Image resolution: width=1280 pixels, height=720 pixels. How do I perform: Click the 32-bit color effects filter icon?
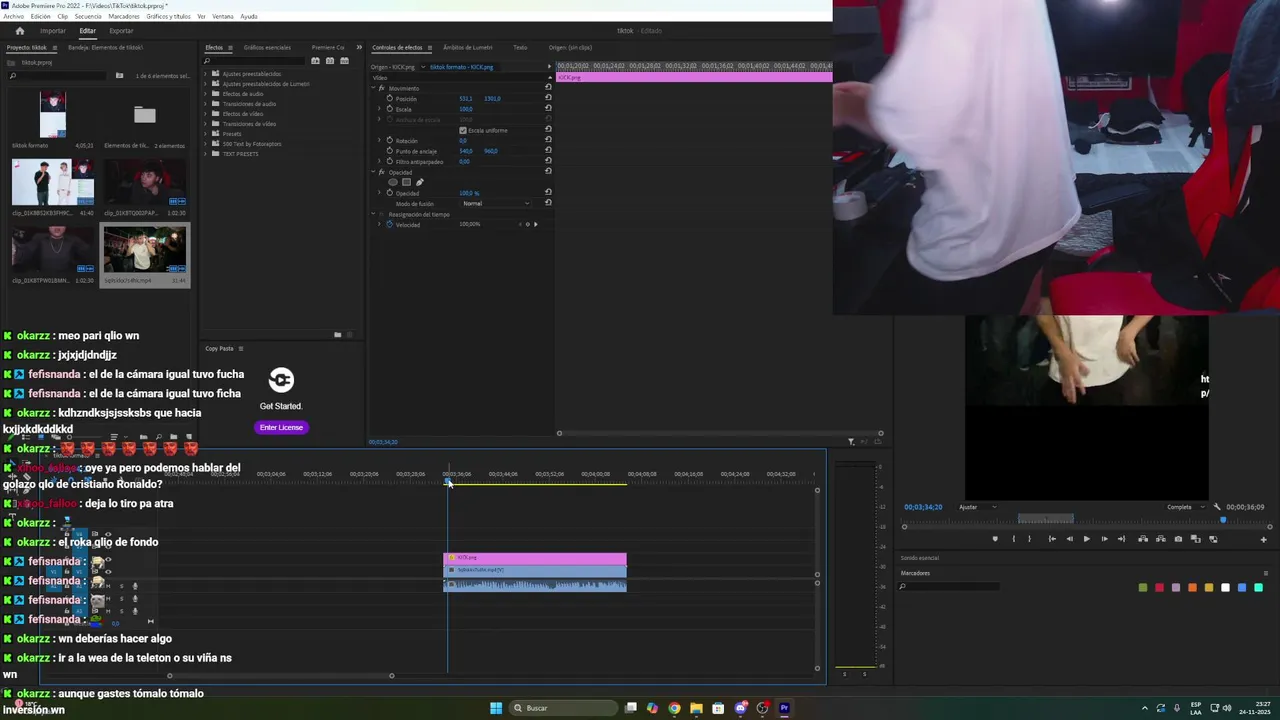(x=330, y=61)
